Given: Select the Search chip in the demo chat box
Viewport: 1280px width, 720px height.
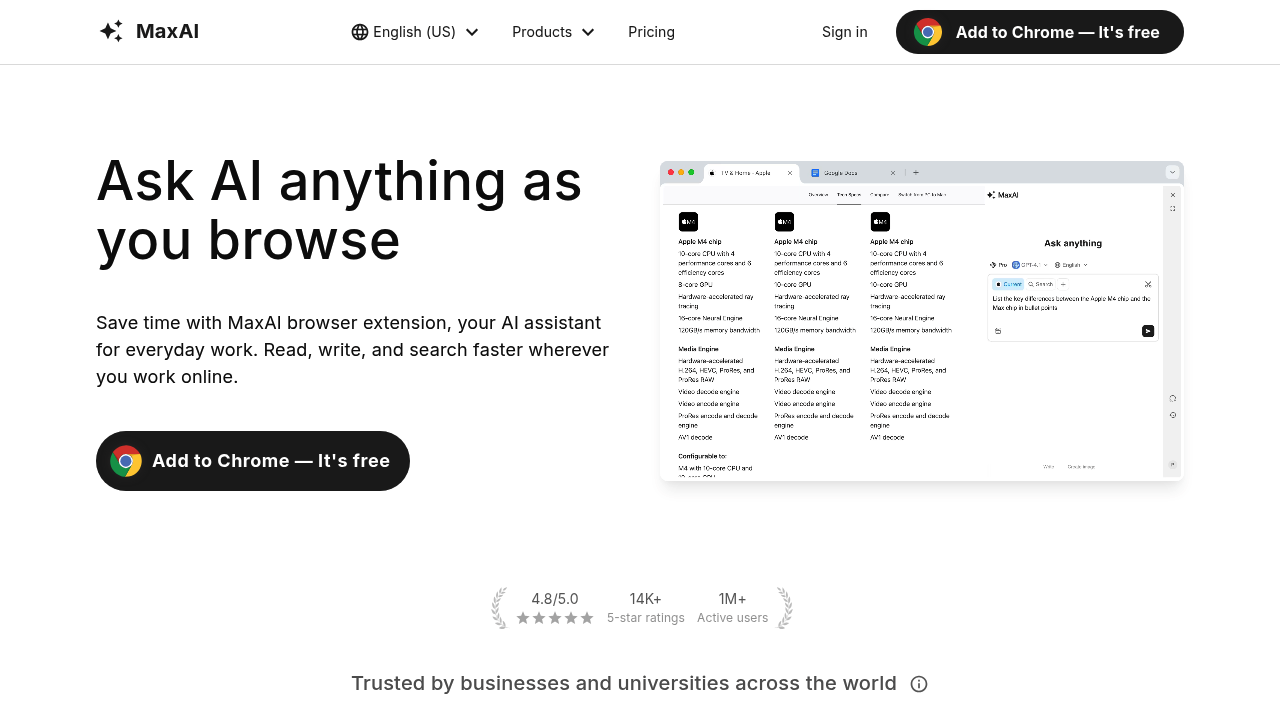Looking at the screenshot, I should click(1040, 284).
